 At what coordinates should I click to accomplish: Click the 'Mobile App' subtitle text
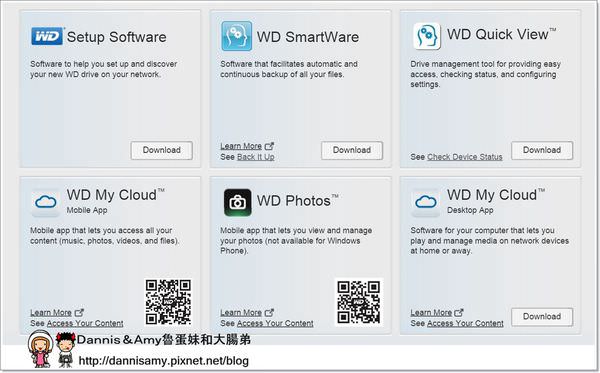tap(87, 210)
